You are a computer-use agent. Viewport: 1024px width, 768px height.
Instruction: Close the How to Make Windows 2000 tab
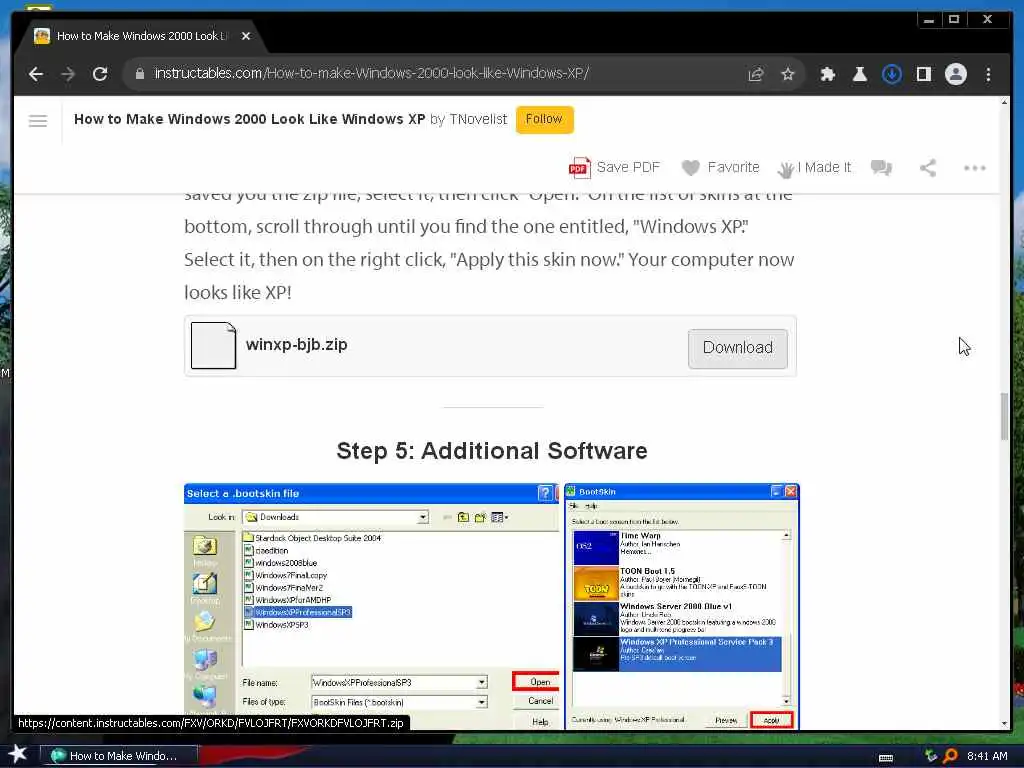click(246, 36)
